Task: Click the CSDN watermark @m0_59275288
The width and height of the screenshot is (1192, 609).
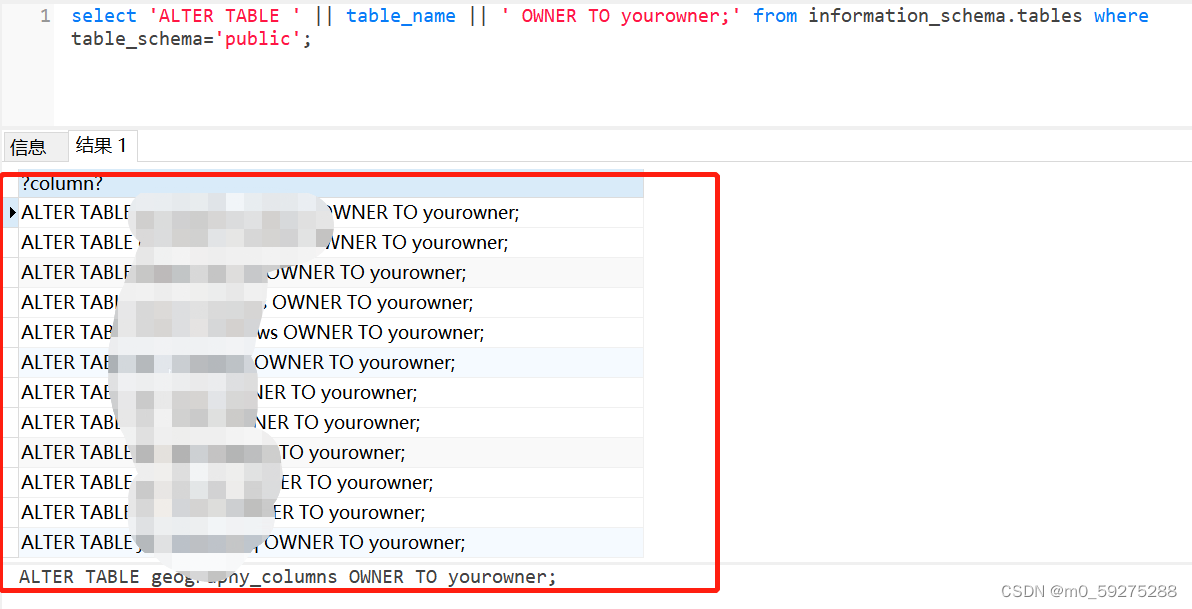Action: click(1088, 591)
